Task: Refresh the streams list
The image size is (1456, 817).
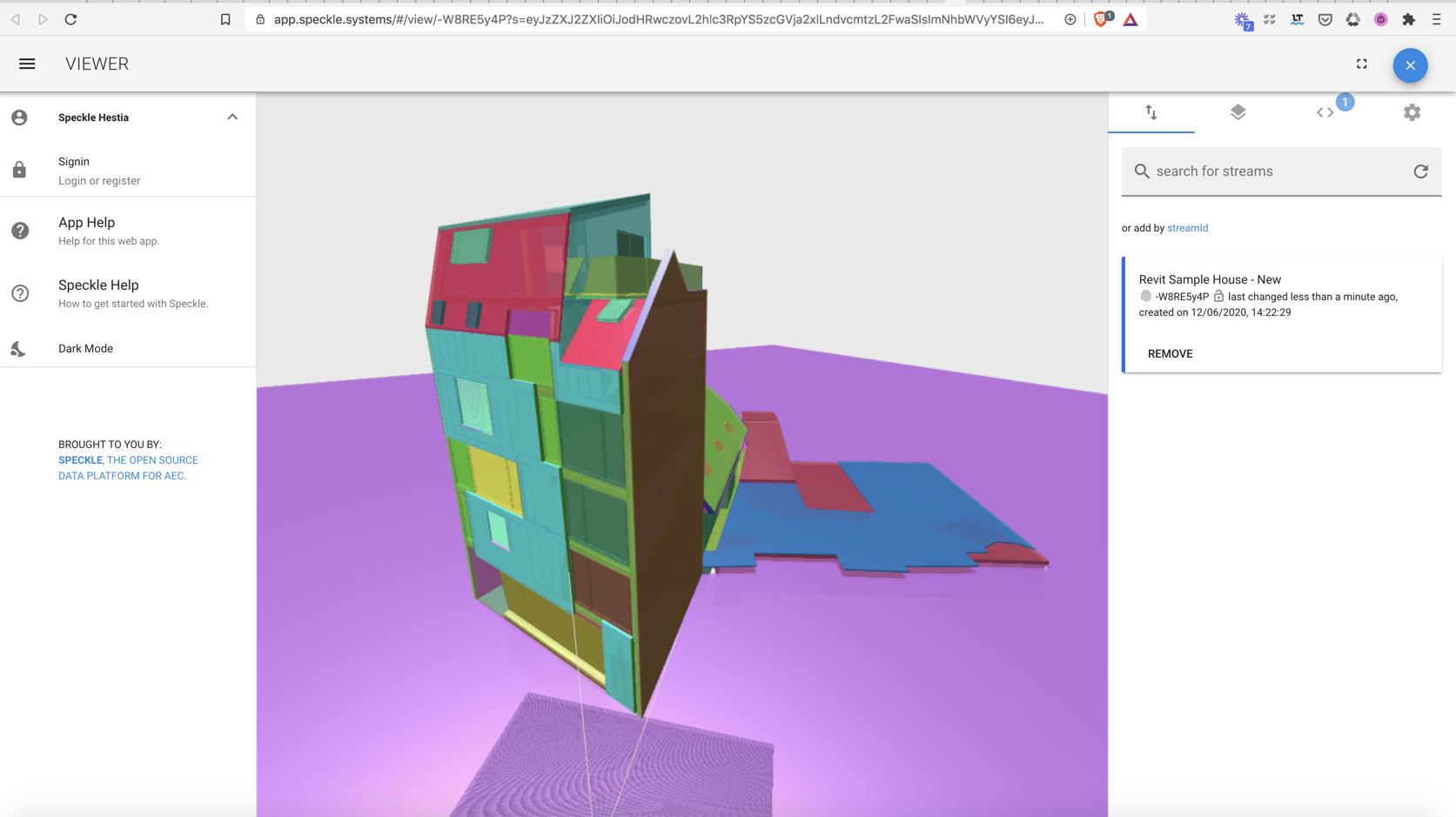Action: [1420, 171]
